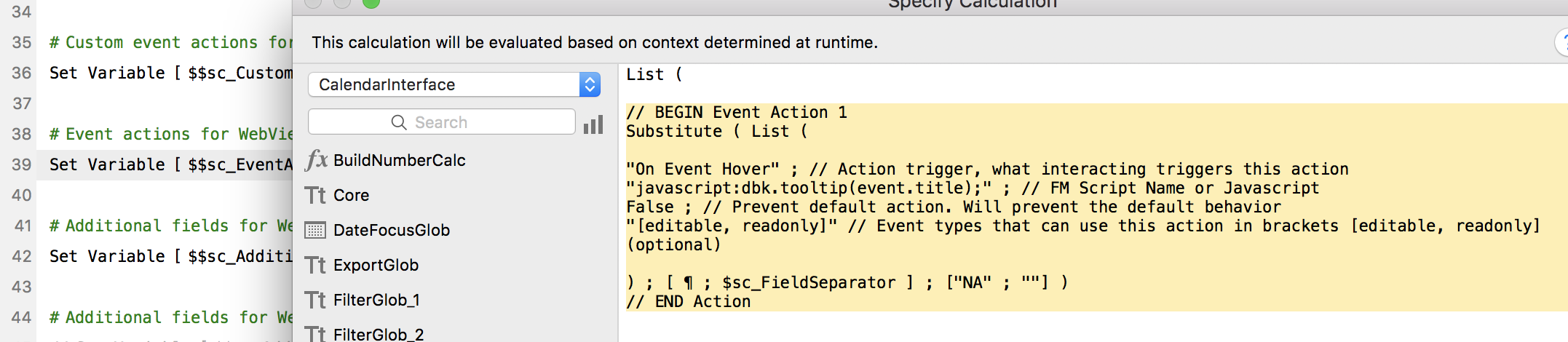Select script line 39 Set Variable $$sc_EventA

[170, 164]
